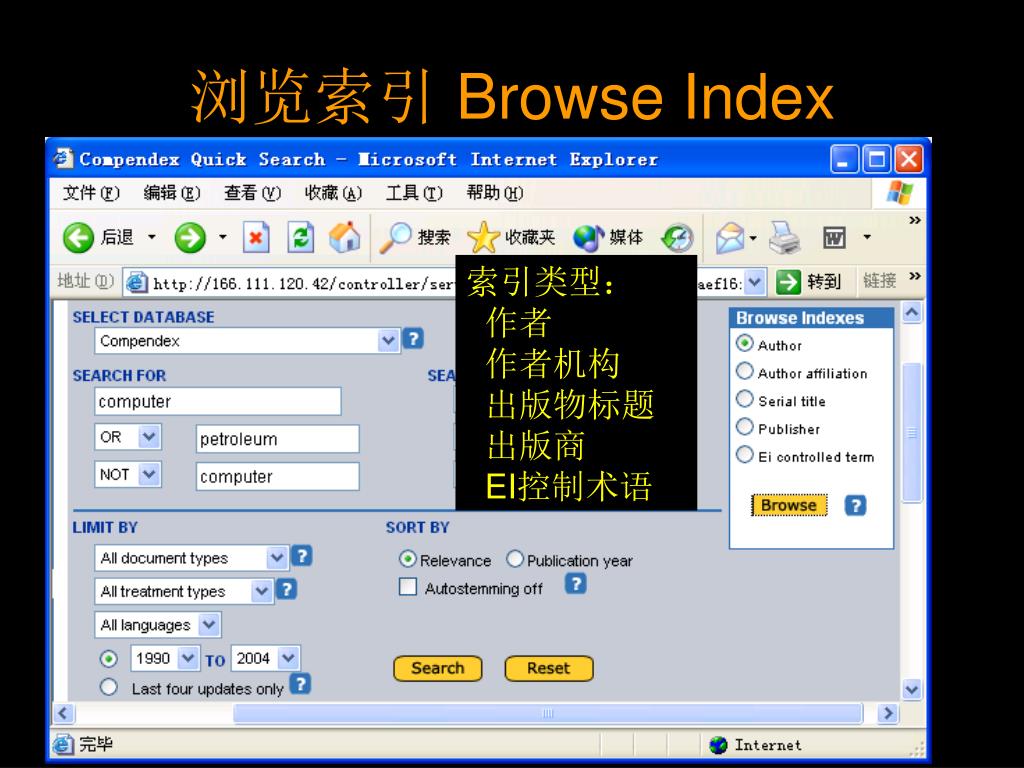Screen dimensions: 1024x768
Task: Click the yellow Reset button
Action: 549,668
